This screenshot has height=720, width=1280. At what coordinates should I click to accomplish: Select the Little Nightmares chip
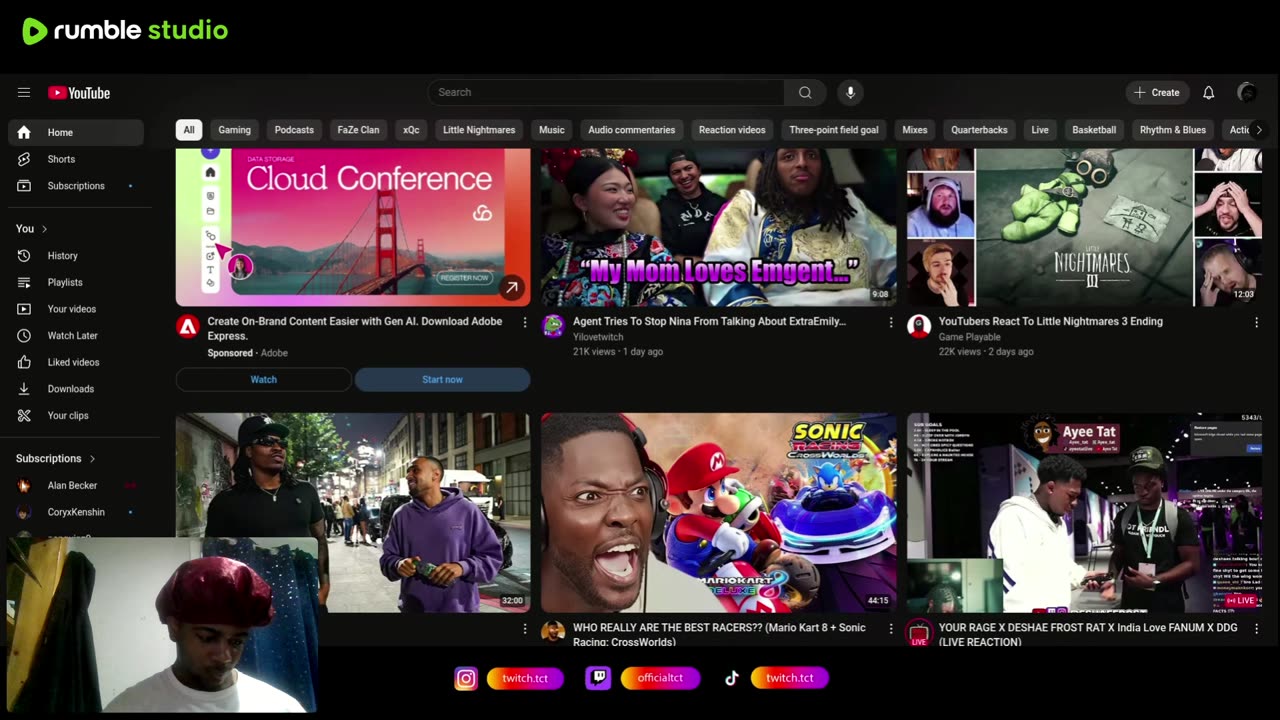click(x=479, y=130)
